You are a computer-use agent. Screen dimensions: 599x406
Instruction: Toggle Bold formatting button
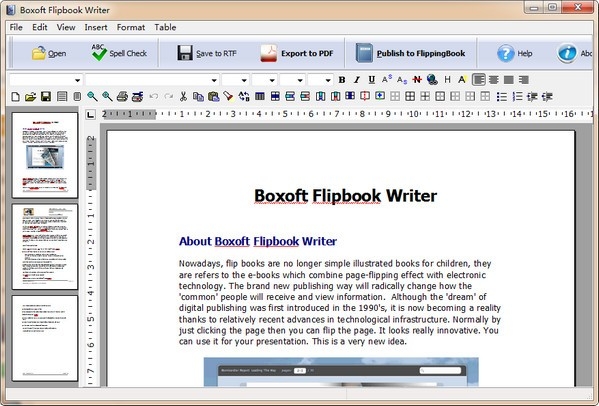click(342, 80)
